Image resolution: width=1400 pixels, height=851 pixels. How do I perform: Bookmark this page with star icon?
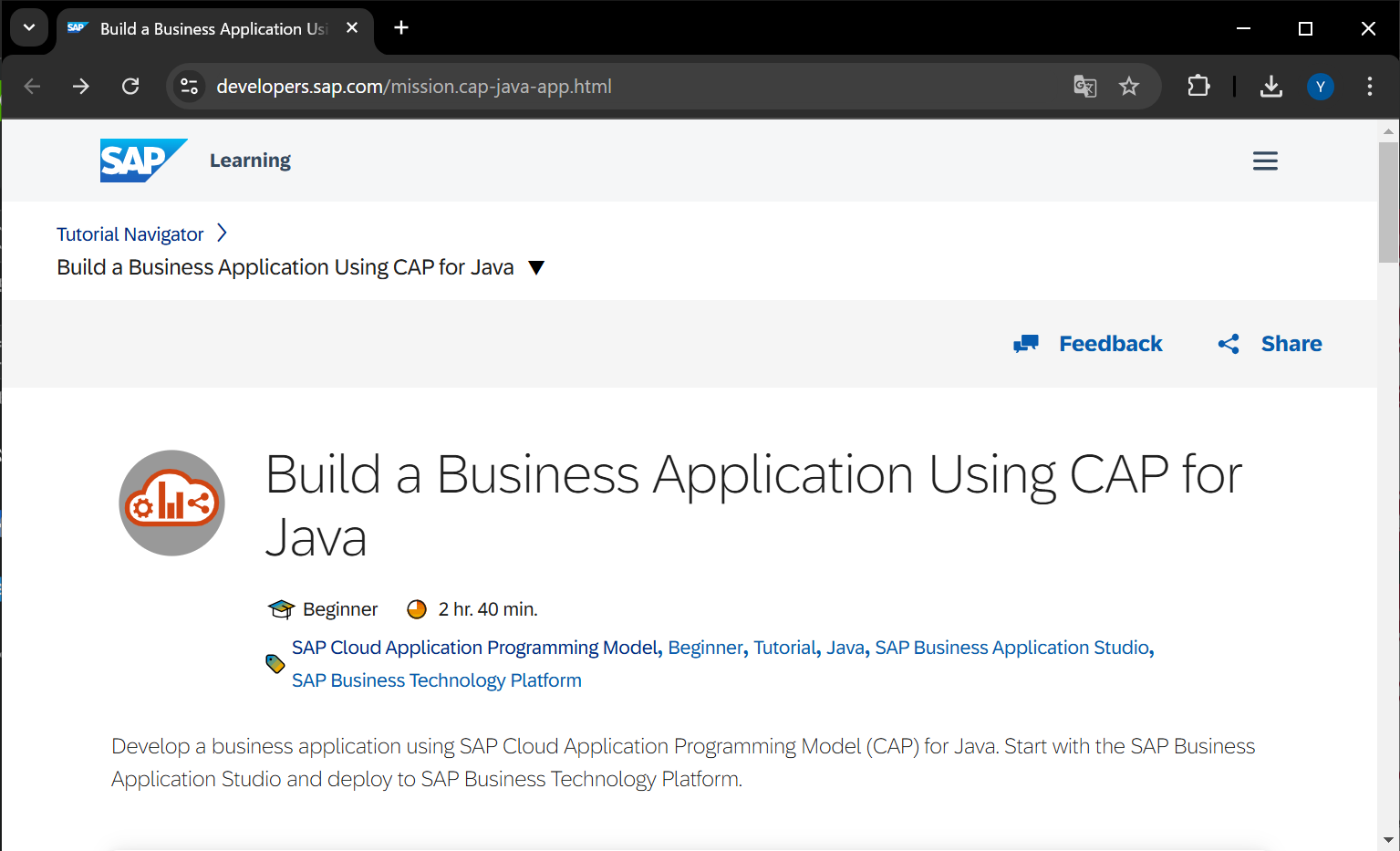tap(1129, 87)
